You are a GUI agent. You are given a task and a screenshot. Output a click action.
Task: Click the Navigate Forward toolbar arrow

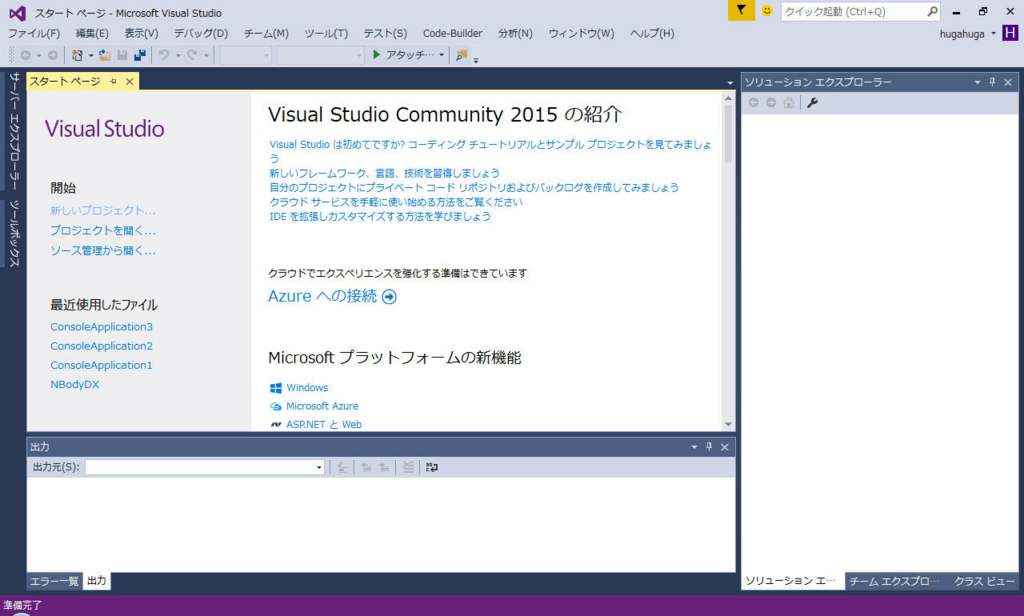pos(53,56)
